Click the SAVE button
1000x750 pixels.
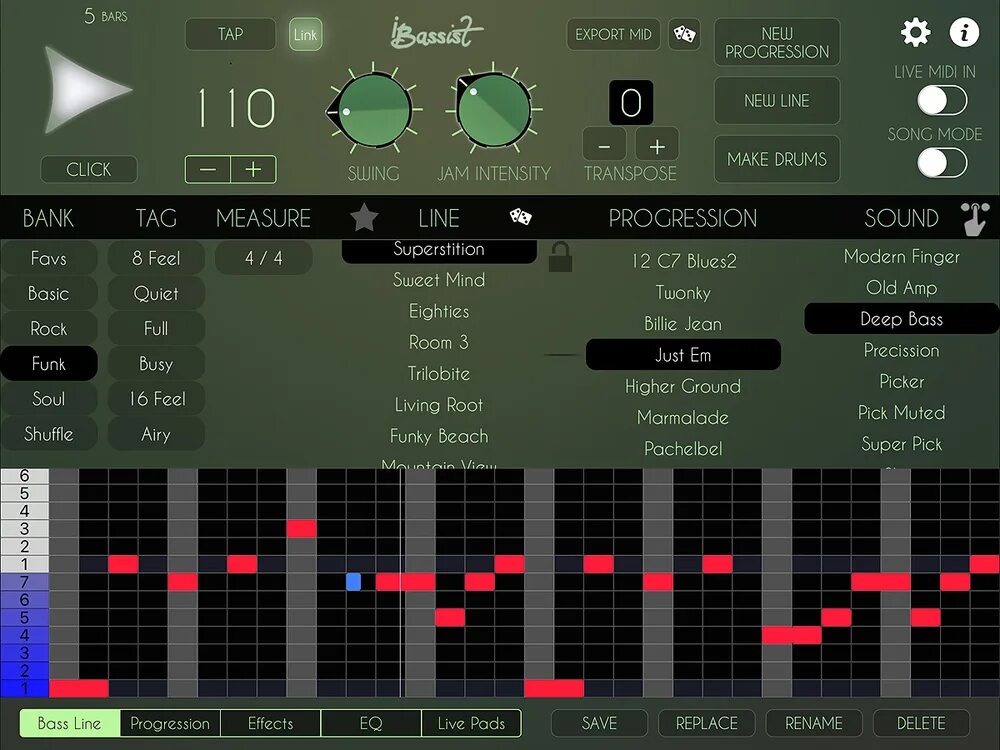click(x=599, y=723)
